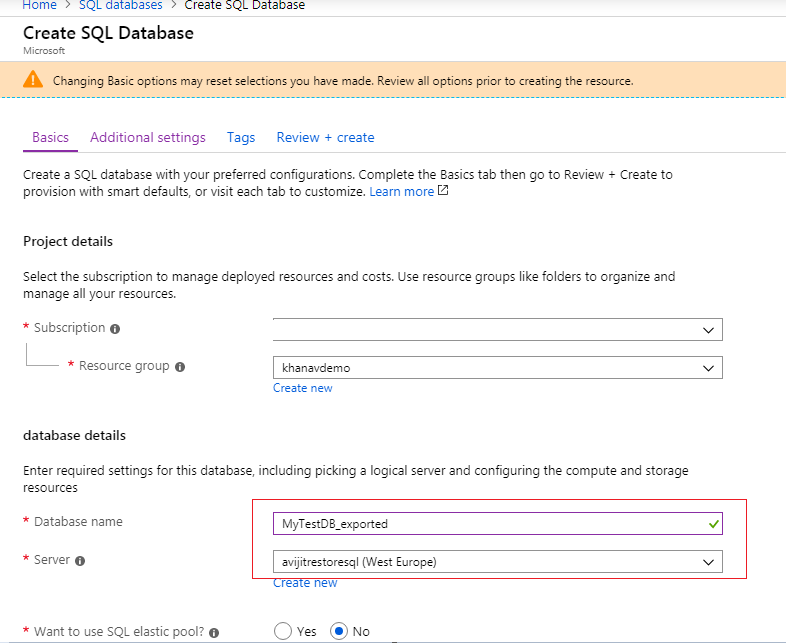The height and width of the screenshot is (643, 786).
Task: Go to the Review + create tab
Action: point(325,138)
